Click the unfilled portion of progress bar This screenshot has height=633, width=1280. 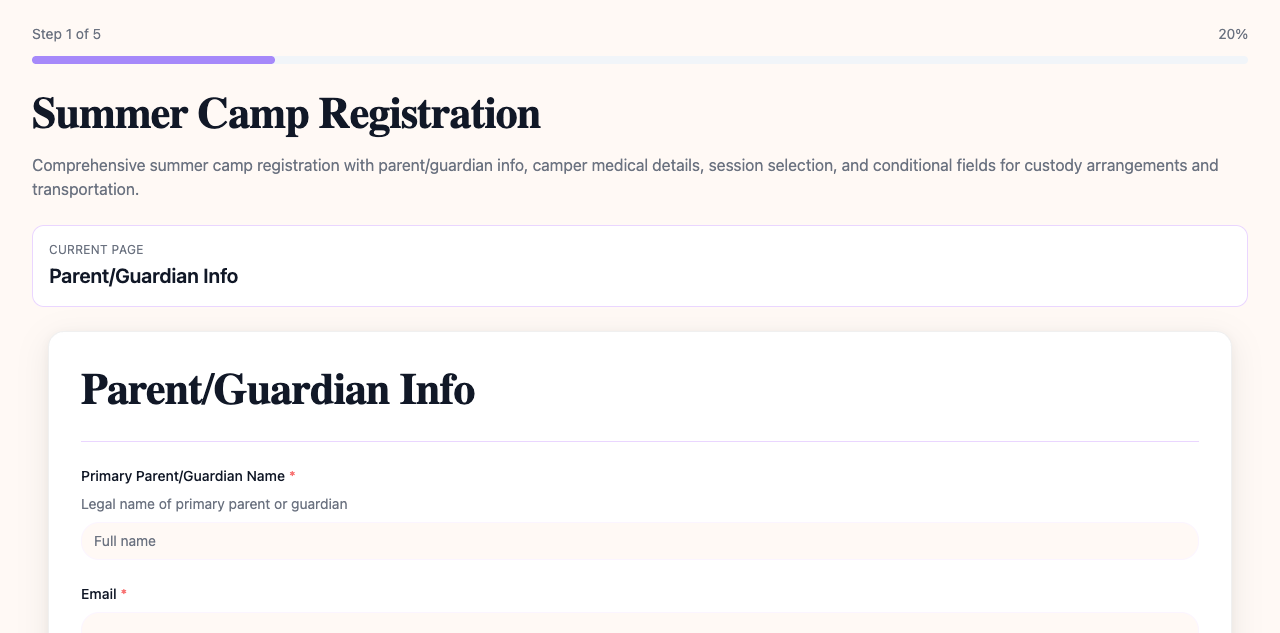click(760, 60)
